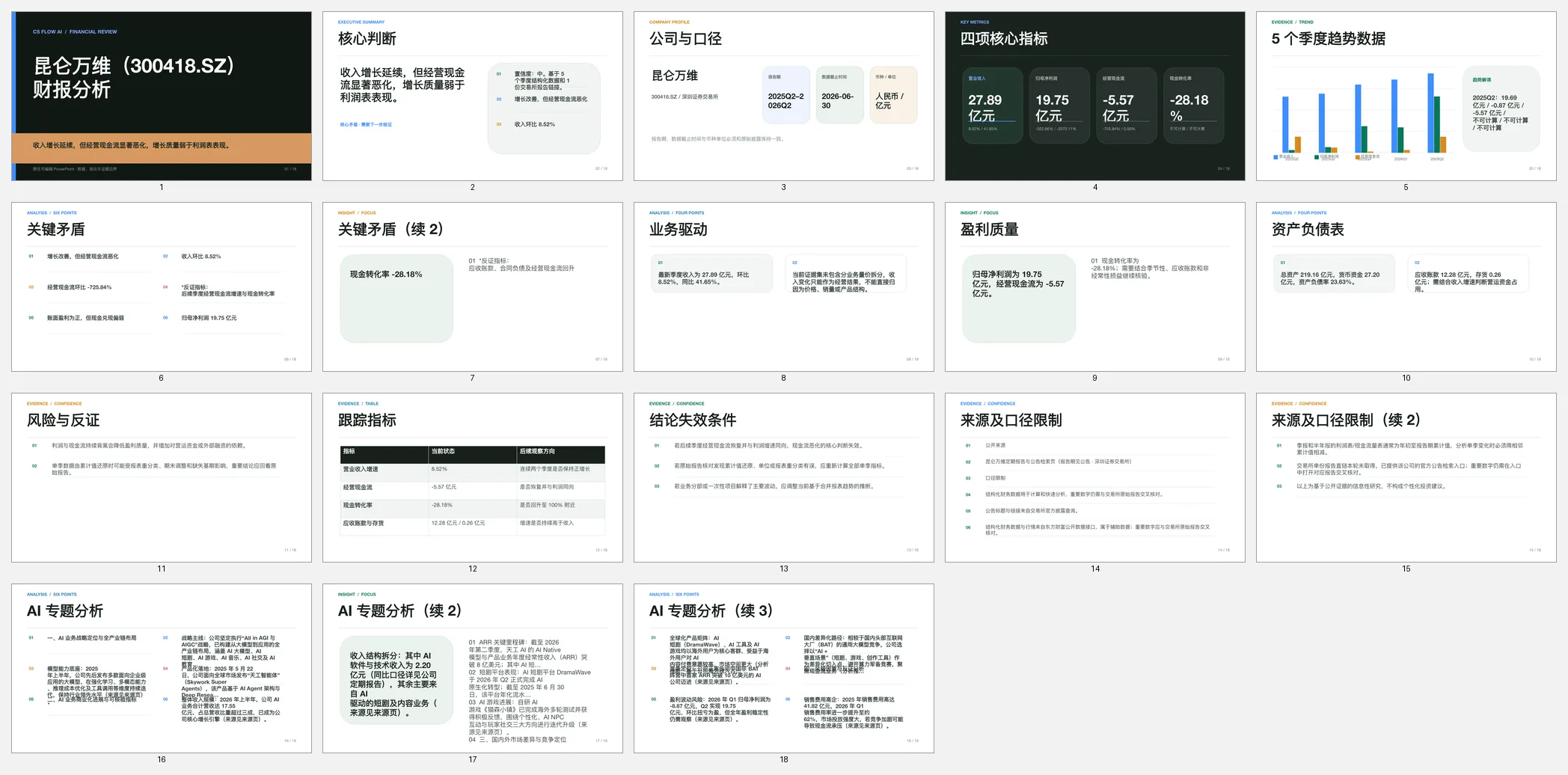The width and height of the screenshot is (1568, 775).
Task: Open slide 7 关键矛盾（续 2）
Action: pyautogui.click(x=473, y=287)
